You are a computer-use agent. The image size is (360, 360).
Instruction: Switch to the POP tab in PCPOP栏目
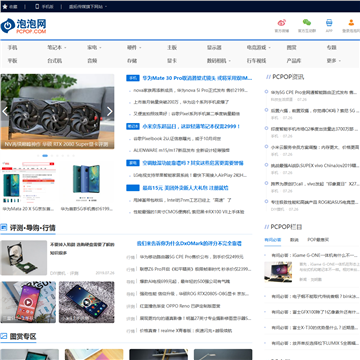coord(318,240)
